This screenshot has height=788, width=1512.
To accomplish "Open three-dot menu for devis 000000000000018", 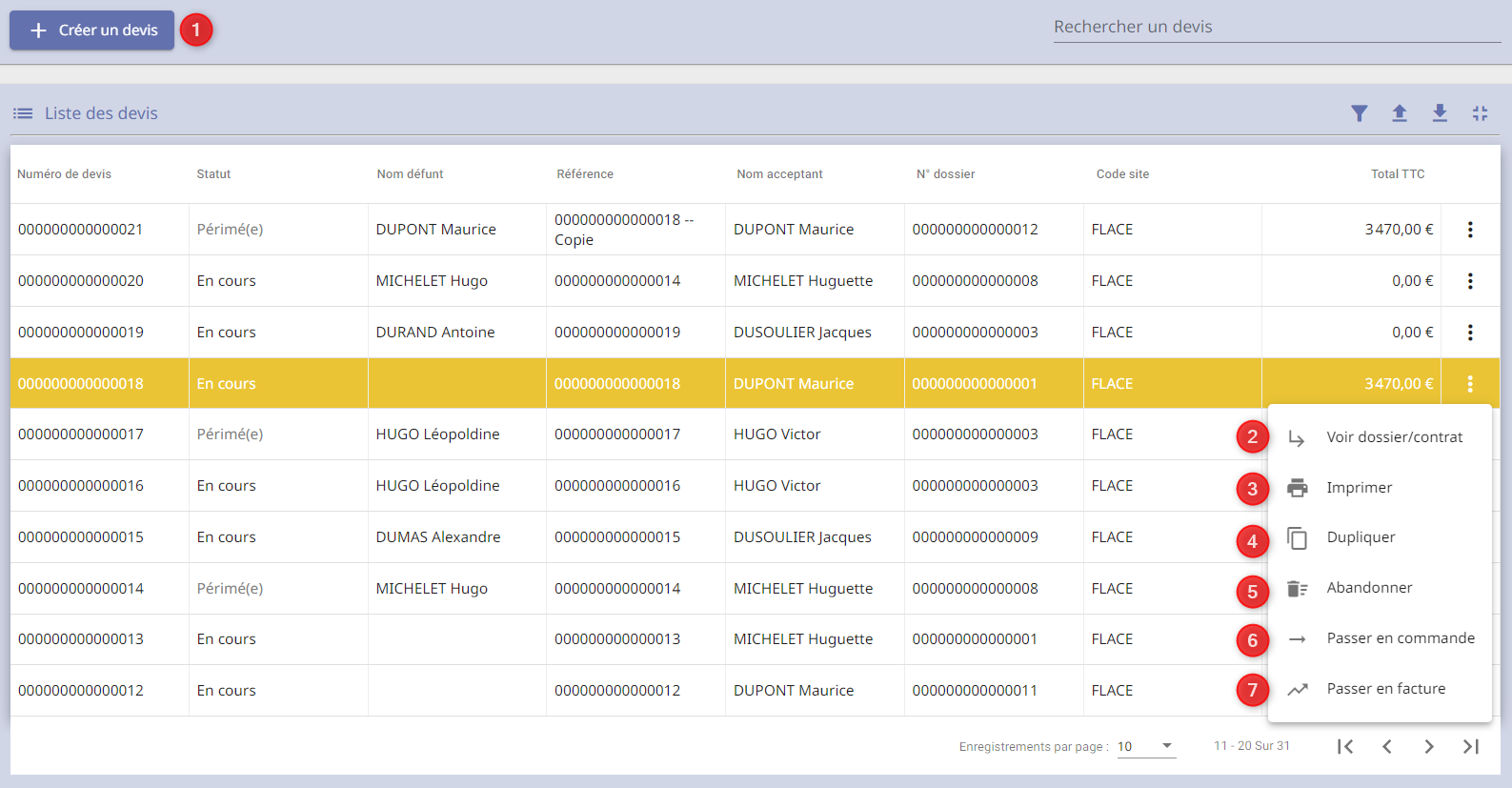I will click(1470, 384).
